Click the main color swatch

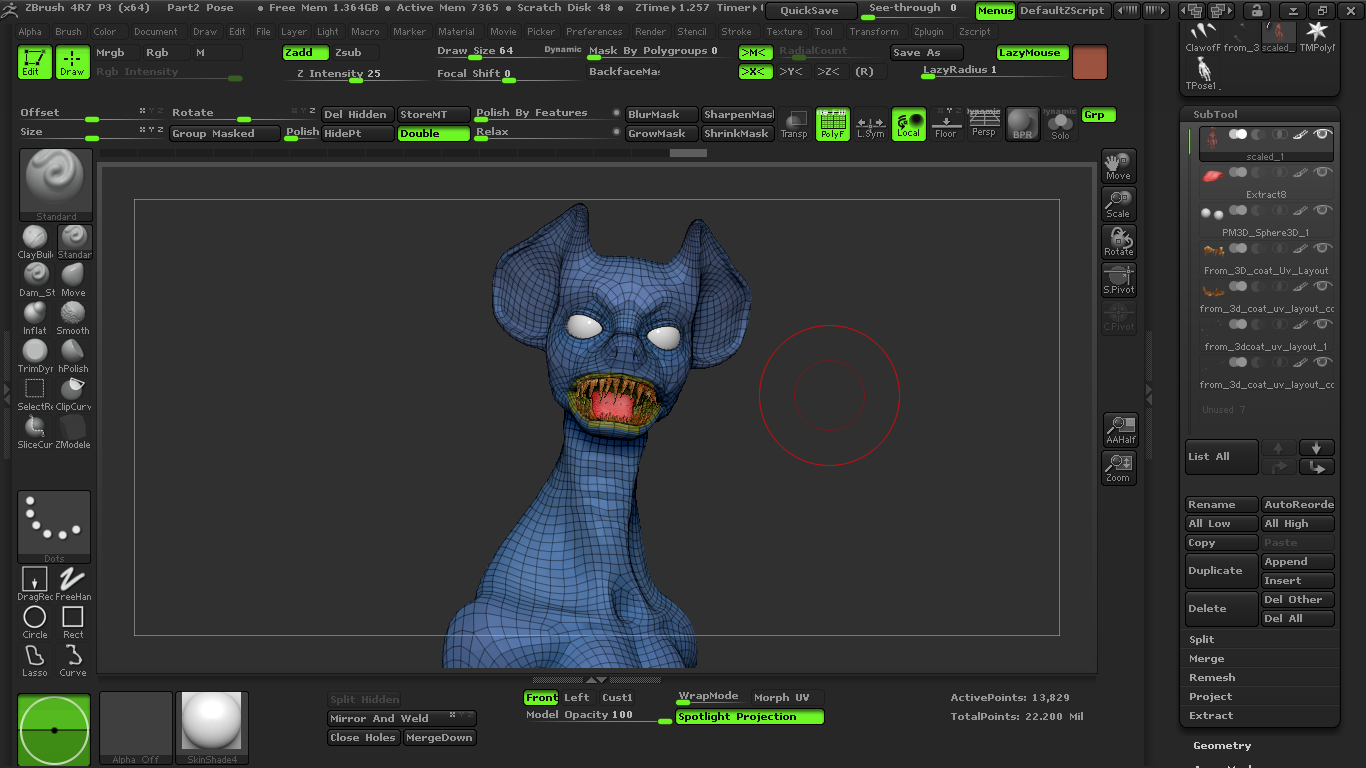pos(1090,62)
